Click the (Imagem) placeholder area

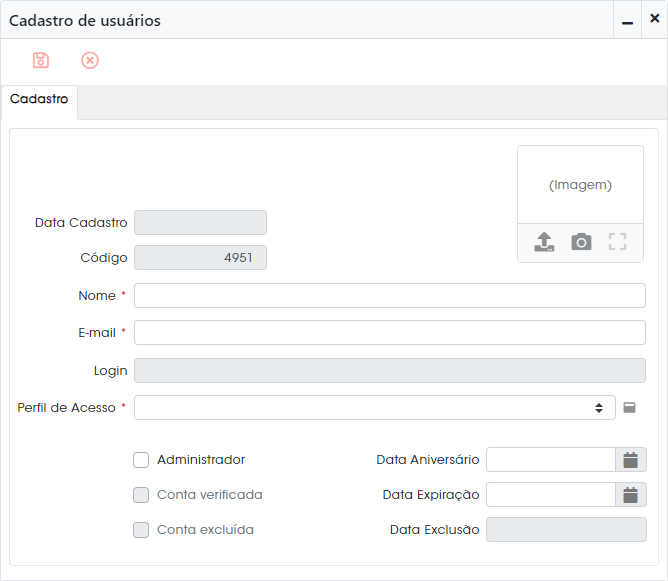(x=580, y=185)
